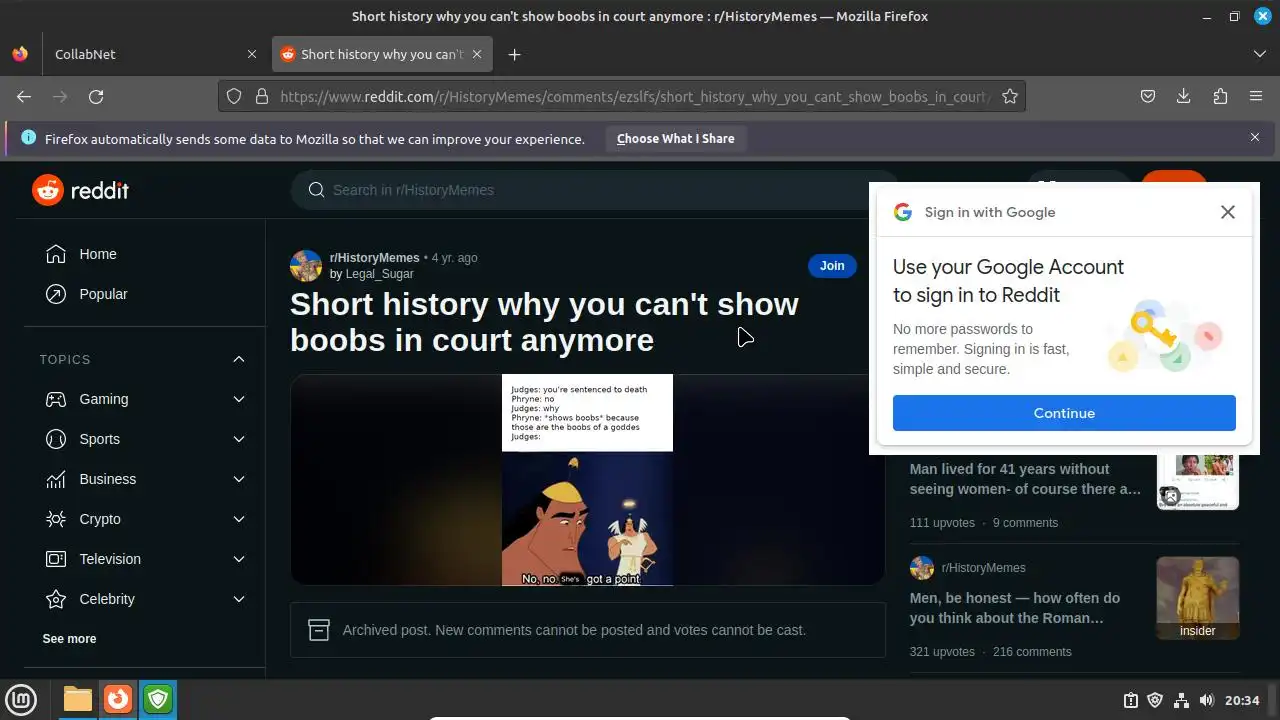This screenshot has width=1280, height=720.
Task: Click the r/HistoryMemes avatar beside 'Men, be honest'
Action: click(921, 568)
